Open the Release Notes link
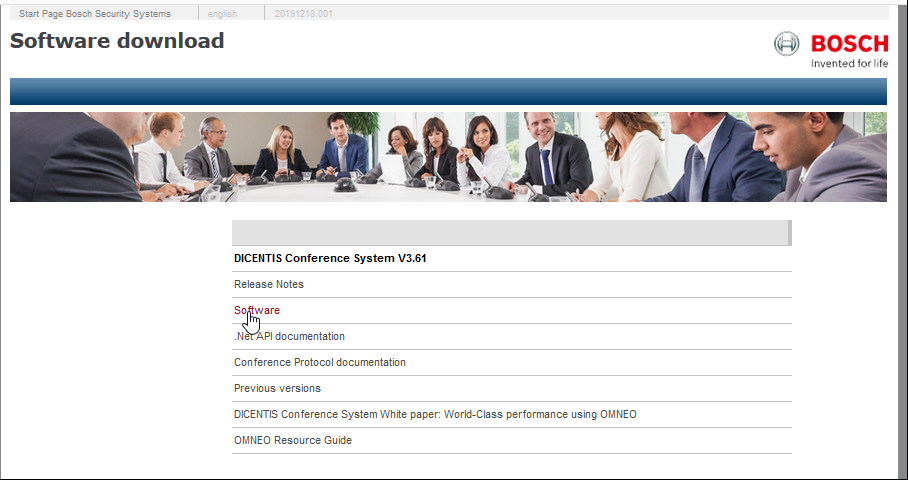 [269, 284]
